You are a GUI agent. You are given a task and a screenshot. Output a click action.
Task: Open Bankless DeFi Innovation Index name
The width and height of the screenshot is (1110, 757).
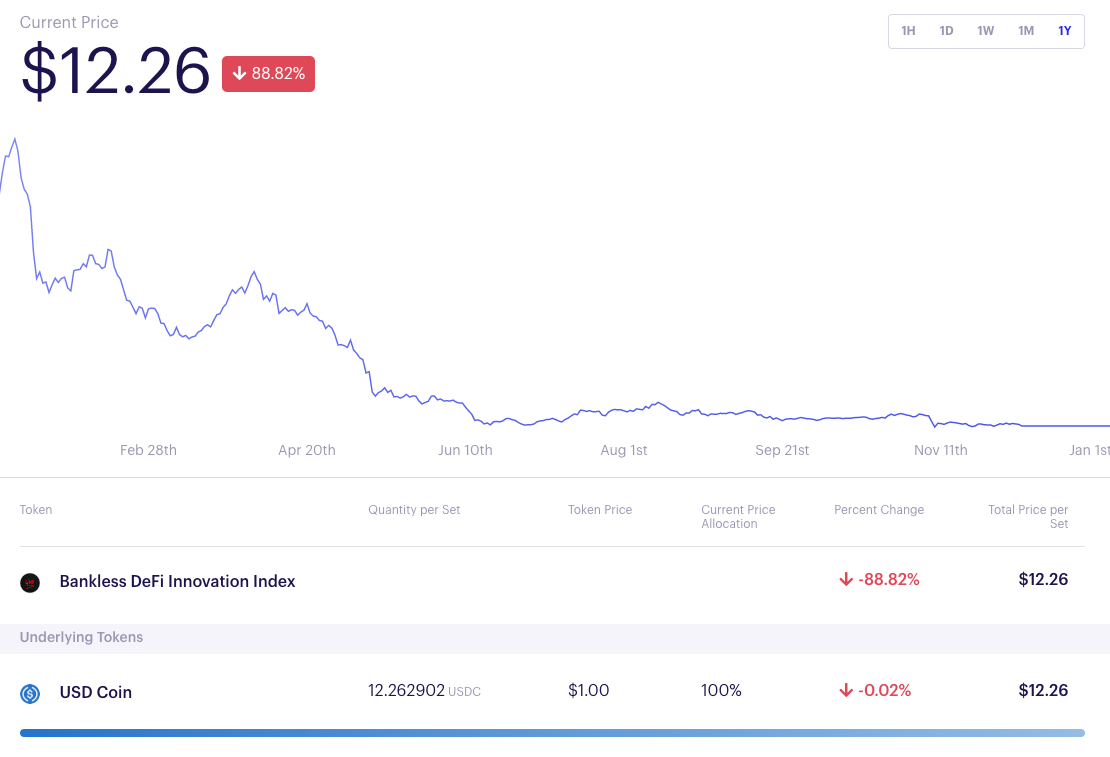[177, 581]
